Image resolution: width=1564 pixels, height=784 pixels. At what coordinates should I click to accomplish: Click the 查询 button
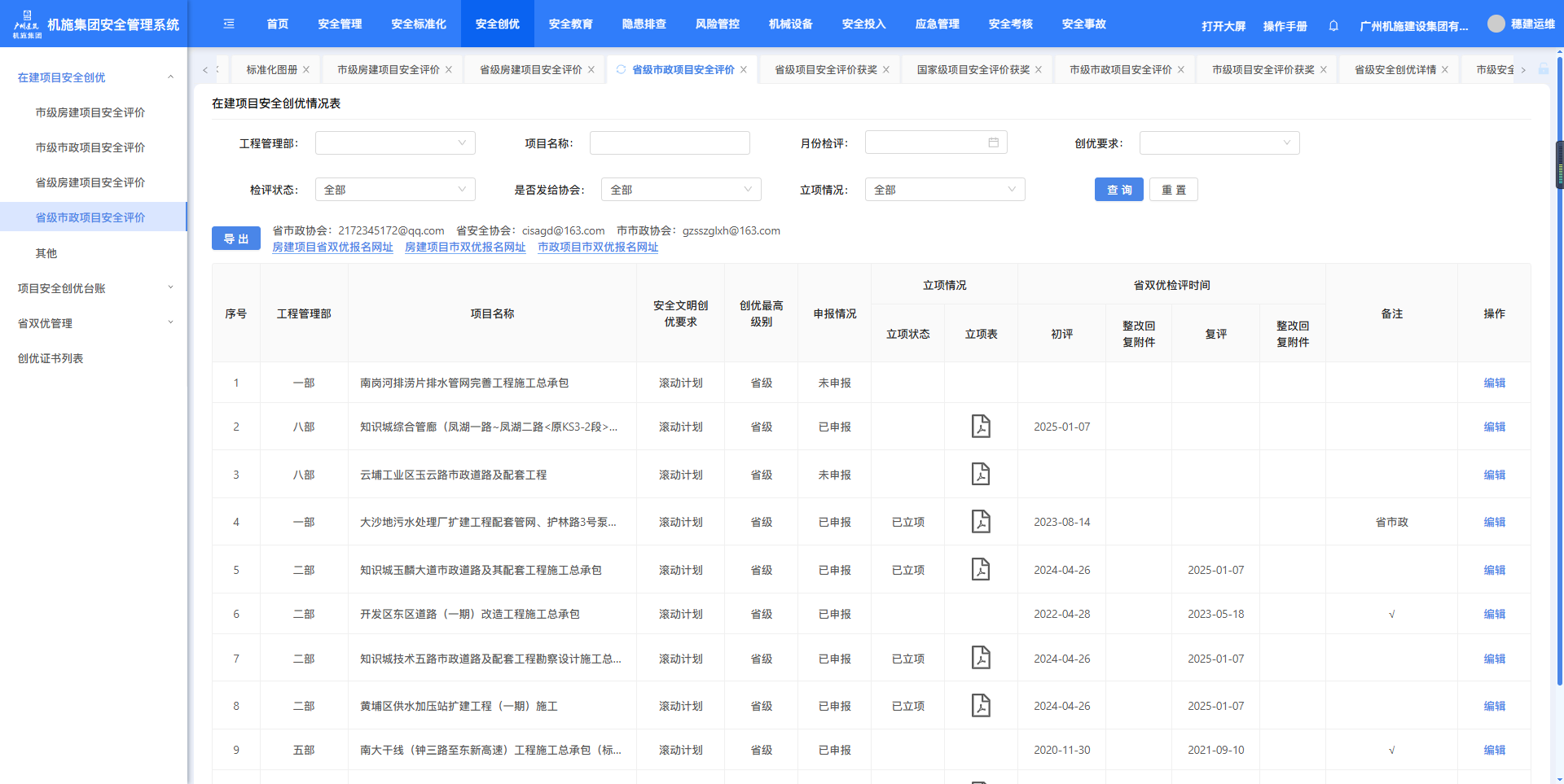click(x=1118, y=190)
